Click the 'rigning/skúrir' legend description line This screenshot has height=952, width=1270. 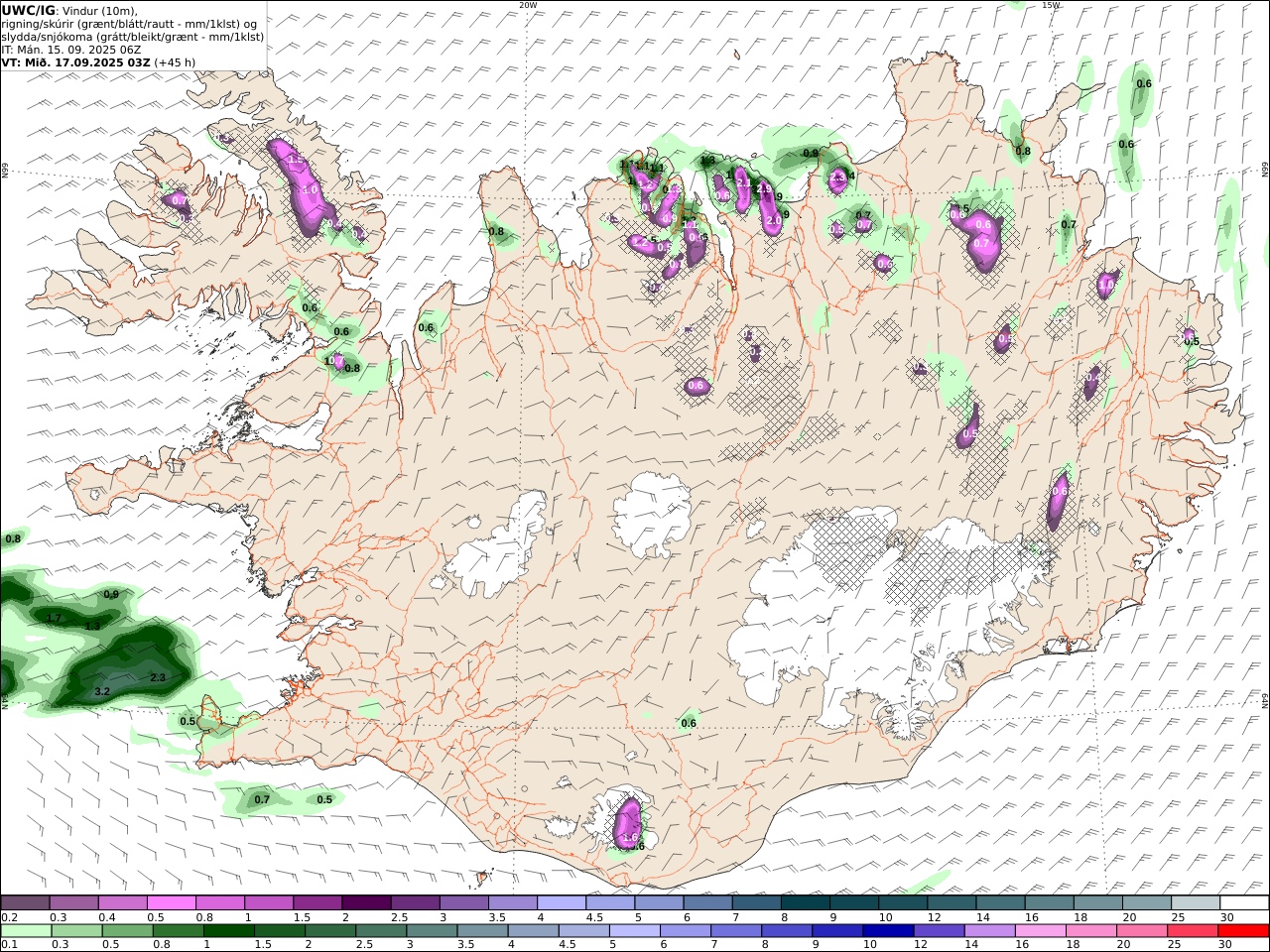coord(129,23)
